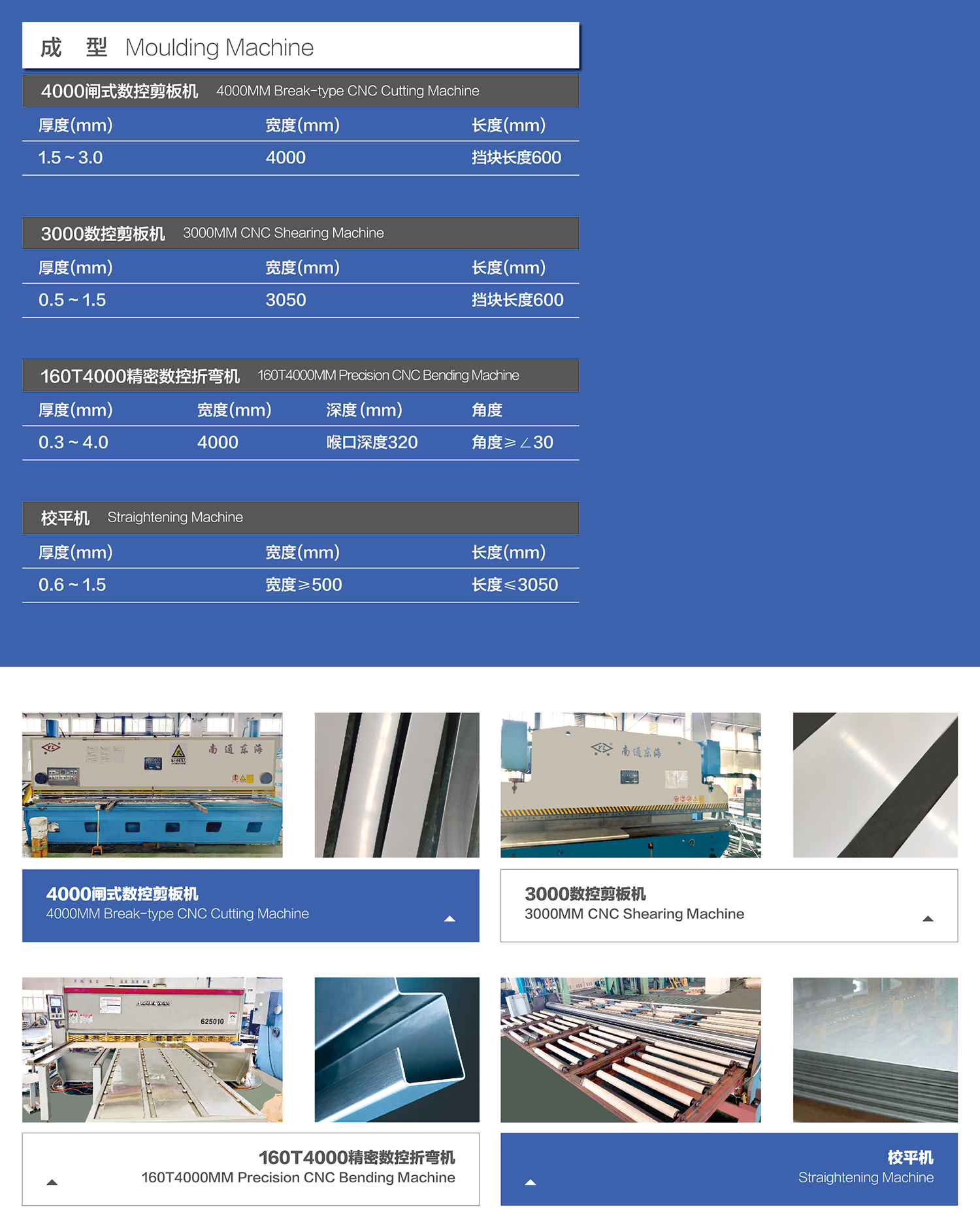Click the arrow on 160T4000MM Bending Machine card
Screen dimensions: 980x1228
point(52,1182)
